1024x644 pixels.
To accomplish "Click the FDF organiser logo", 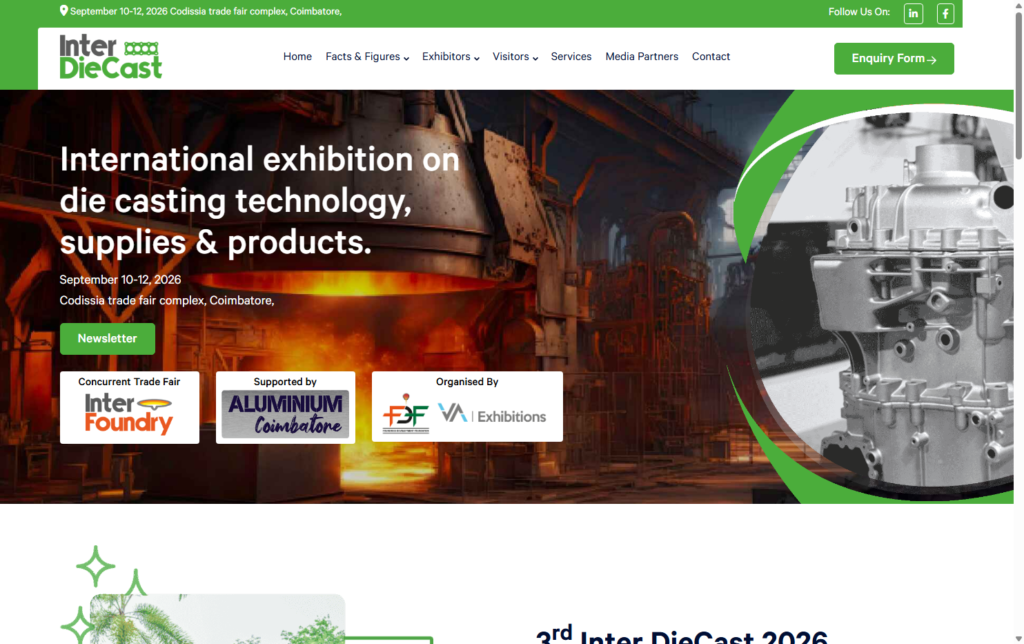I will pyautogui.click(x=405, y=415).
